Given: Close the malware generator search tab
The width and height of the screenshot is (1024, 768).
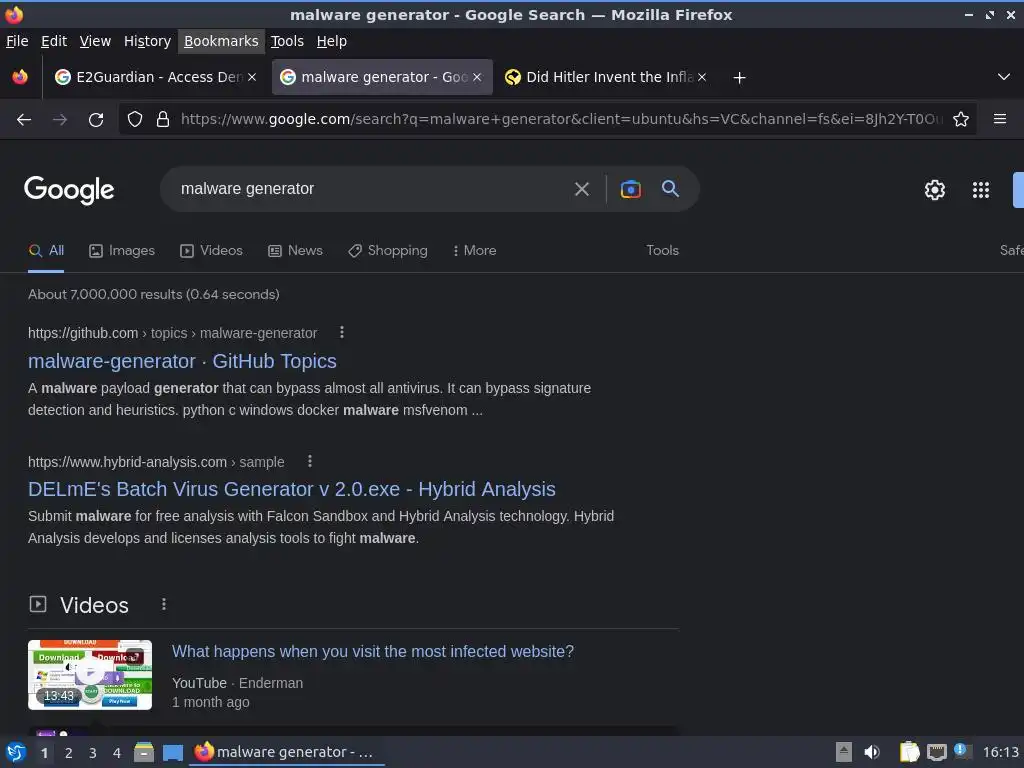Looking at the screenshot, I should point(477,77).
